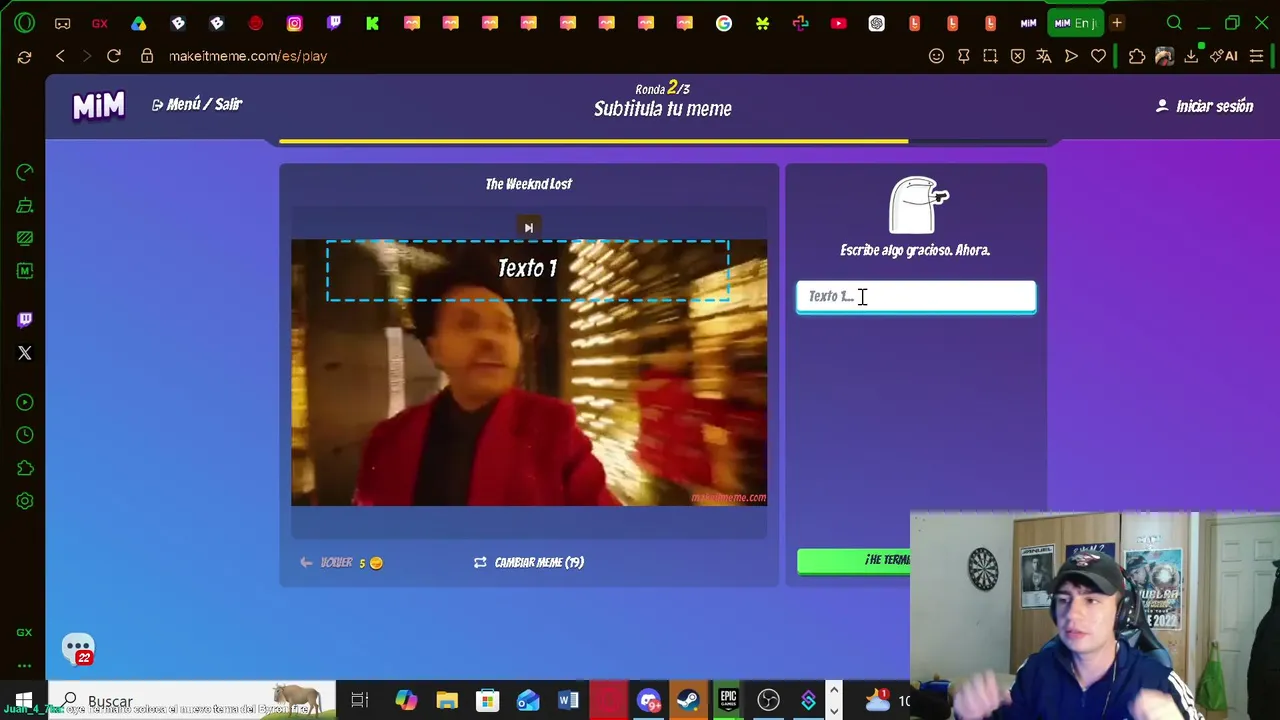This screenshot has width=1280, height=720.
Task: Go back to the previous page
Action: 60,56
